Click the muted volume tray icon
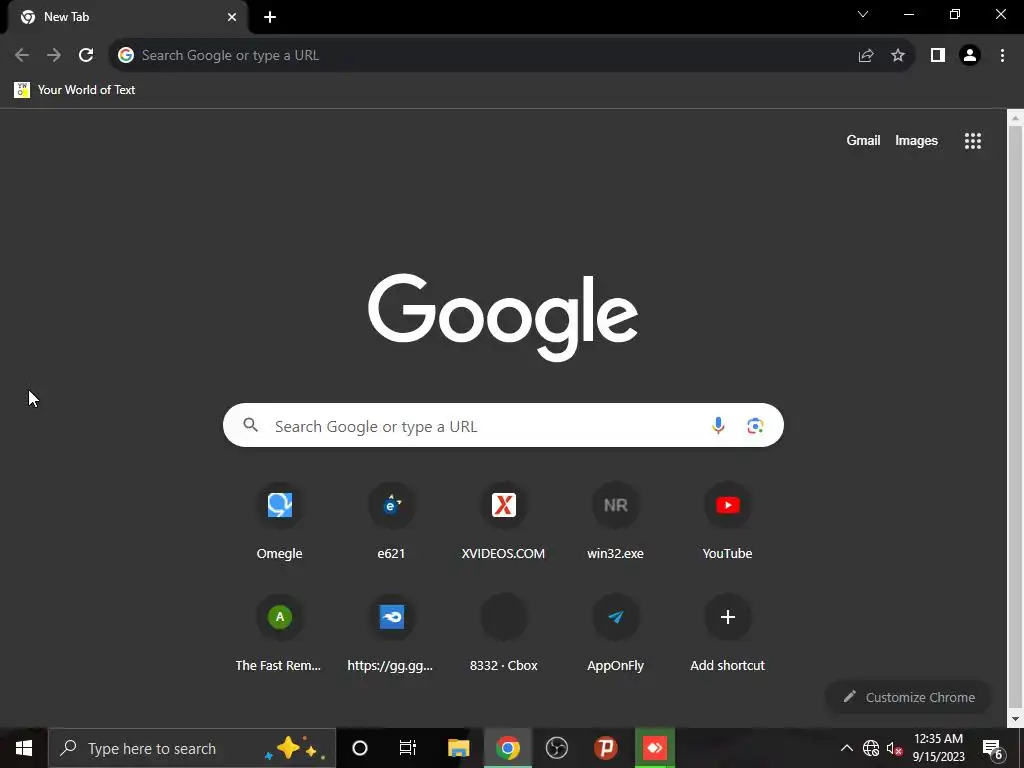 pyautogui.click(x=894, y=748)
